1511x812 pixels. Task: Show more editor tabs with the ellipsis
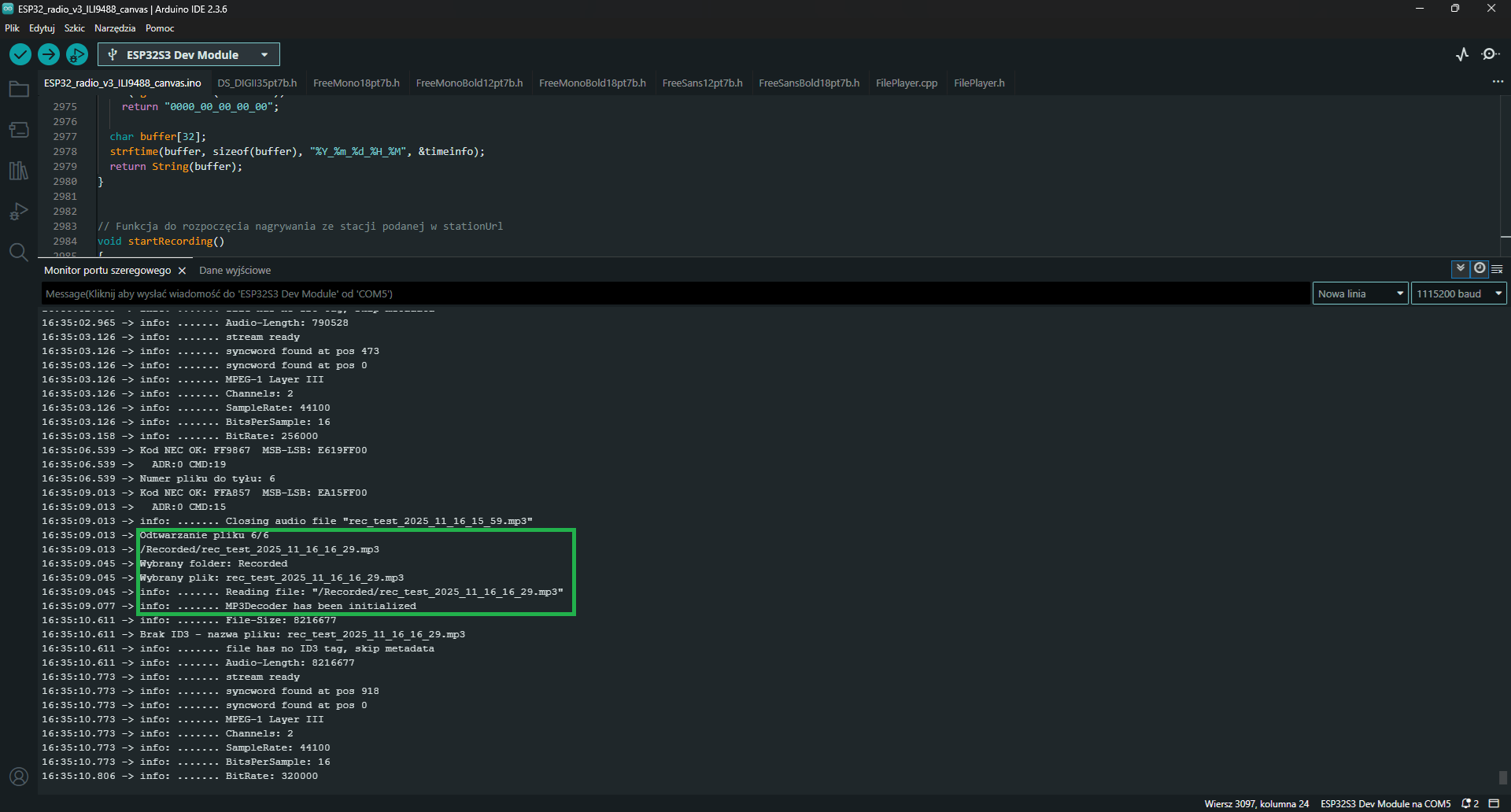point(1498,82)
